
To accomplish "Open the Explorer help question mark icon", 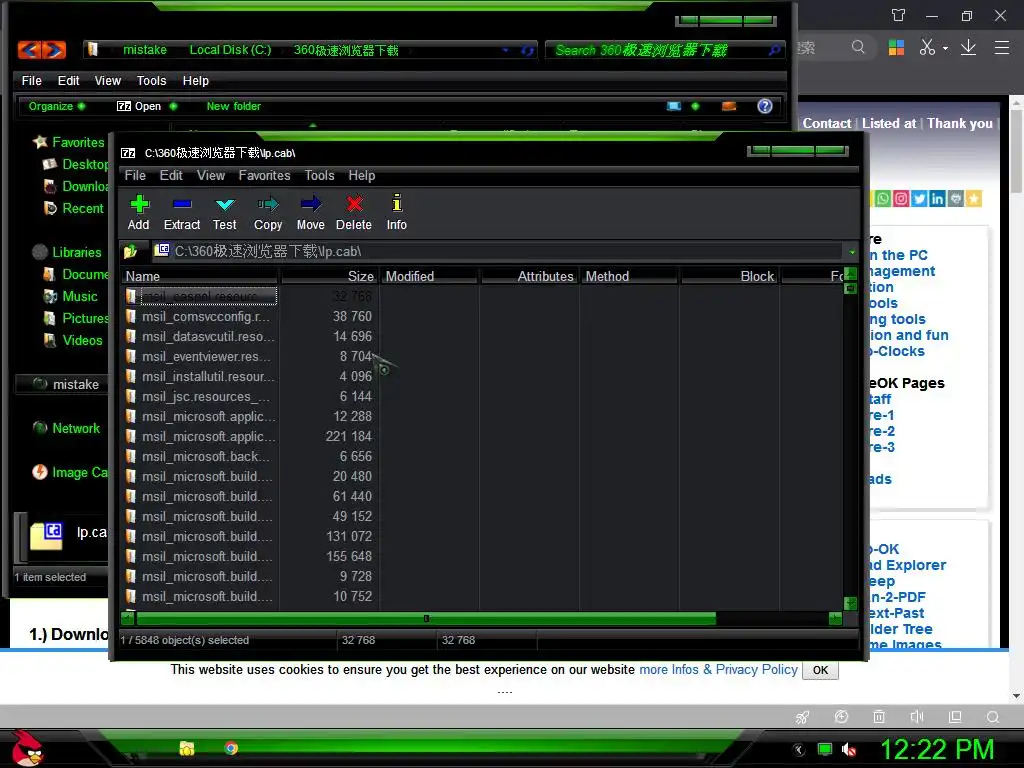I will [x=765, y=106].
